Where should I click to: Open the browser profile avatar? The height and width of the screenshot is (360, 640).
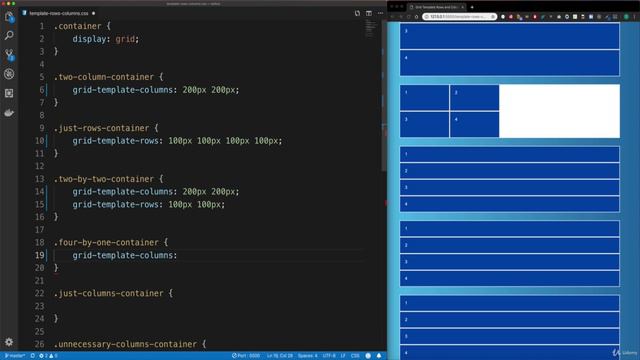(x=626, y=17)
